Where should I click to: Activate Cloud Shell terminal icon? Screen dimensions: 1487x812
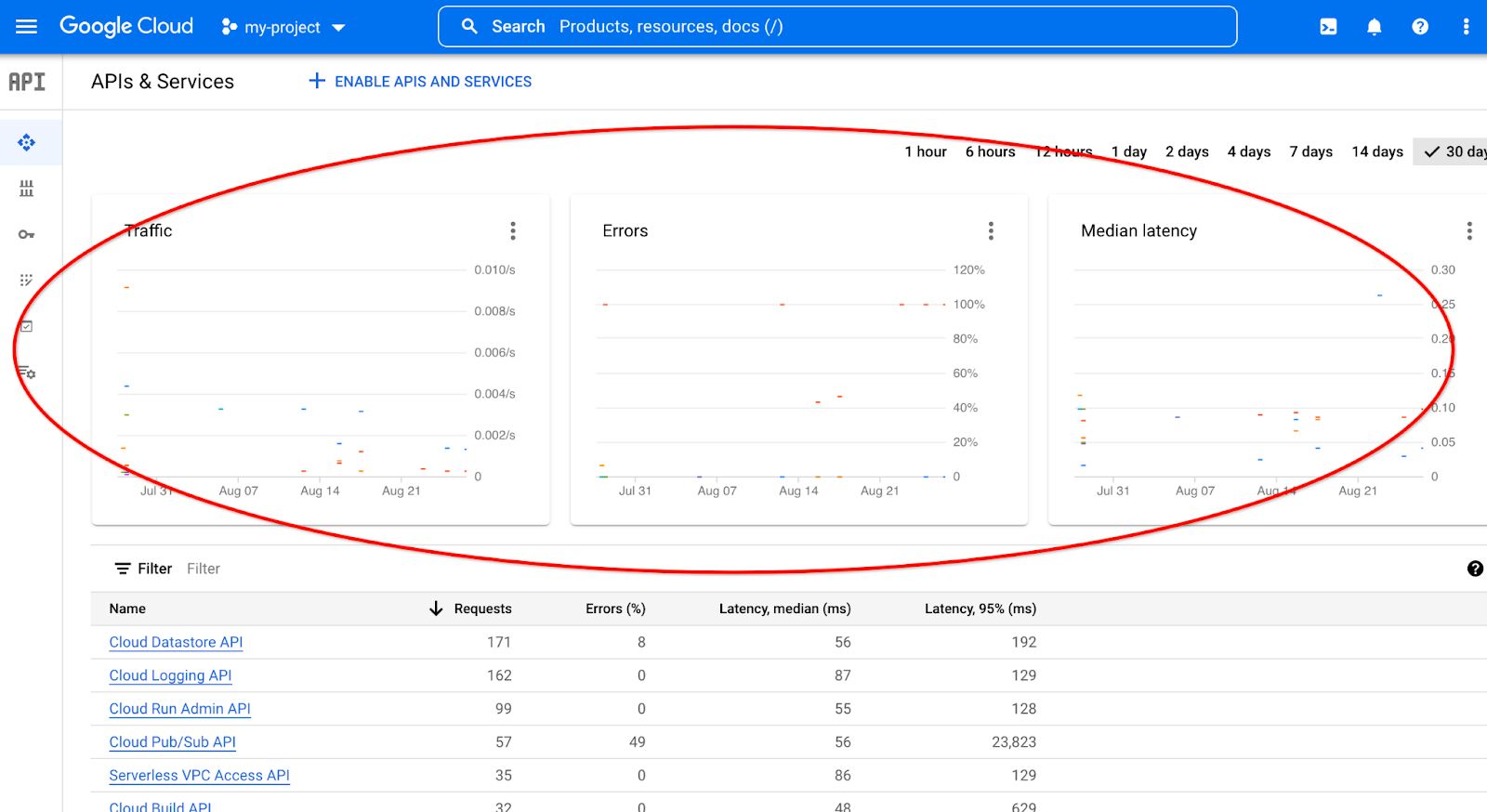click(x=1328, y=27)
